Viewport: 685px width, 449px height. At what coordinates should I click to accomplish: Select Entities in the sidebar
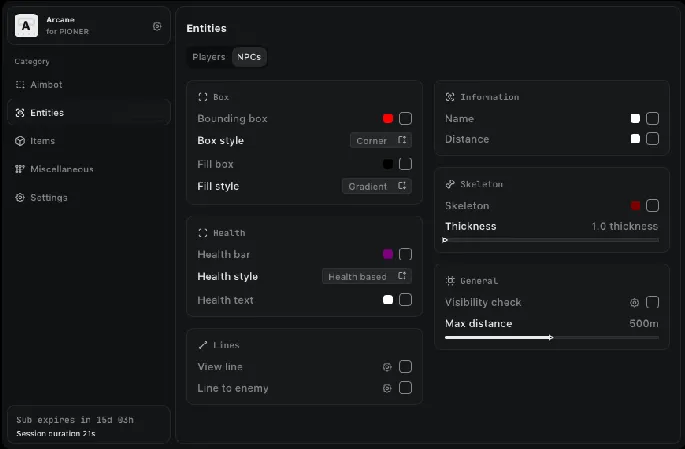[47, 113]
